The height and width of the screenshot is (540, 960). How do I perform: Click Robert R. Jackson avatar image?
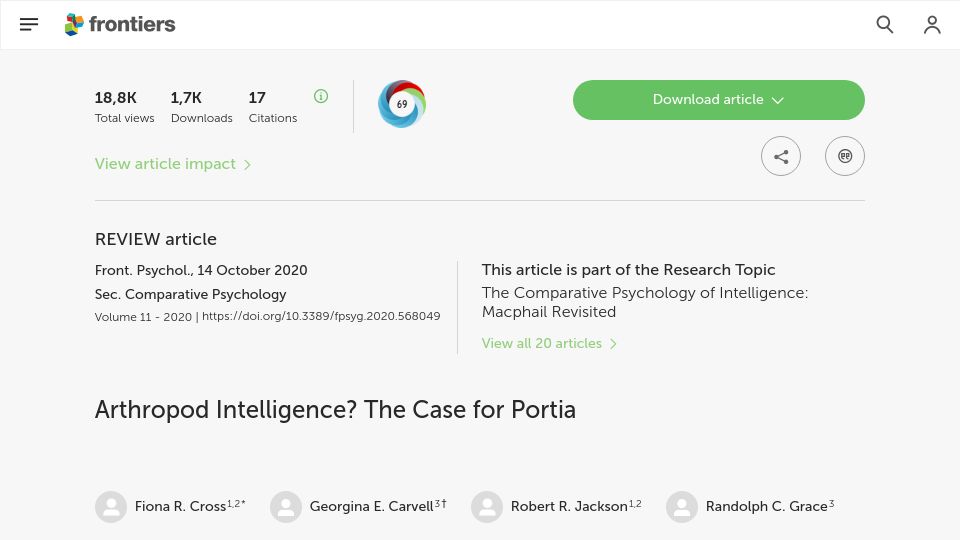point(487,507)
